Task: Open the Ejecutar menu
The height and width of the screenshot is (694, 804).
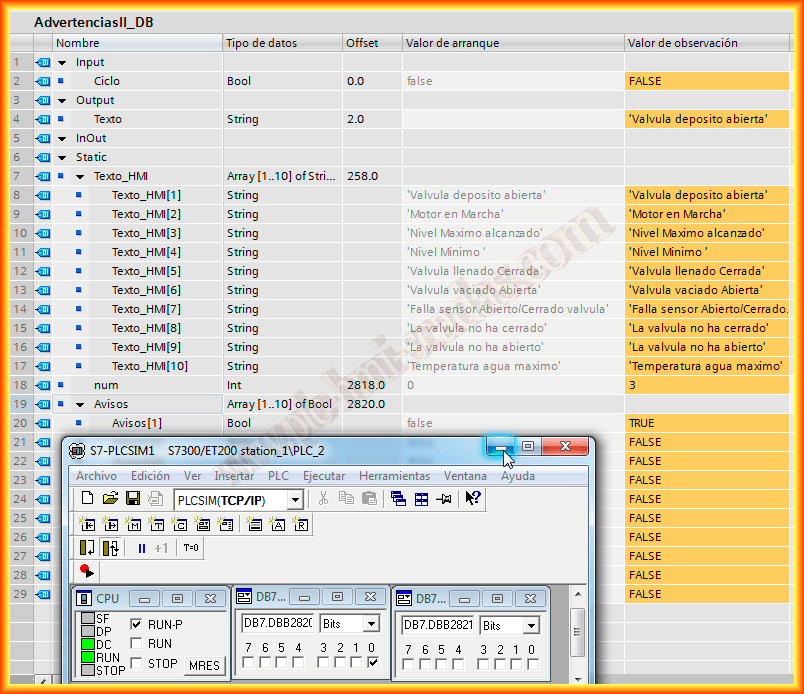Action: [324, 476]
